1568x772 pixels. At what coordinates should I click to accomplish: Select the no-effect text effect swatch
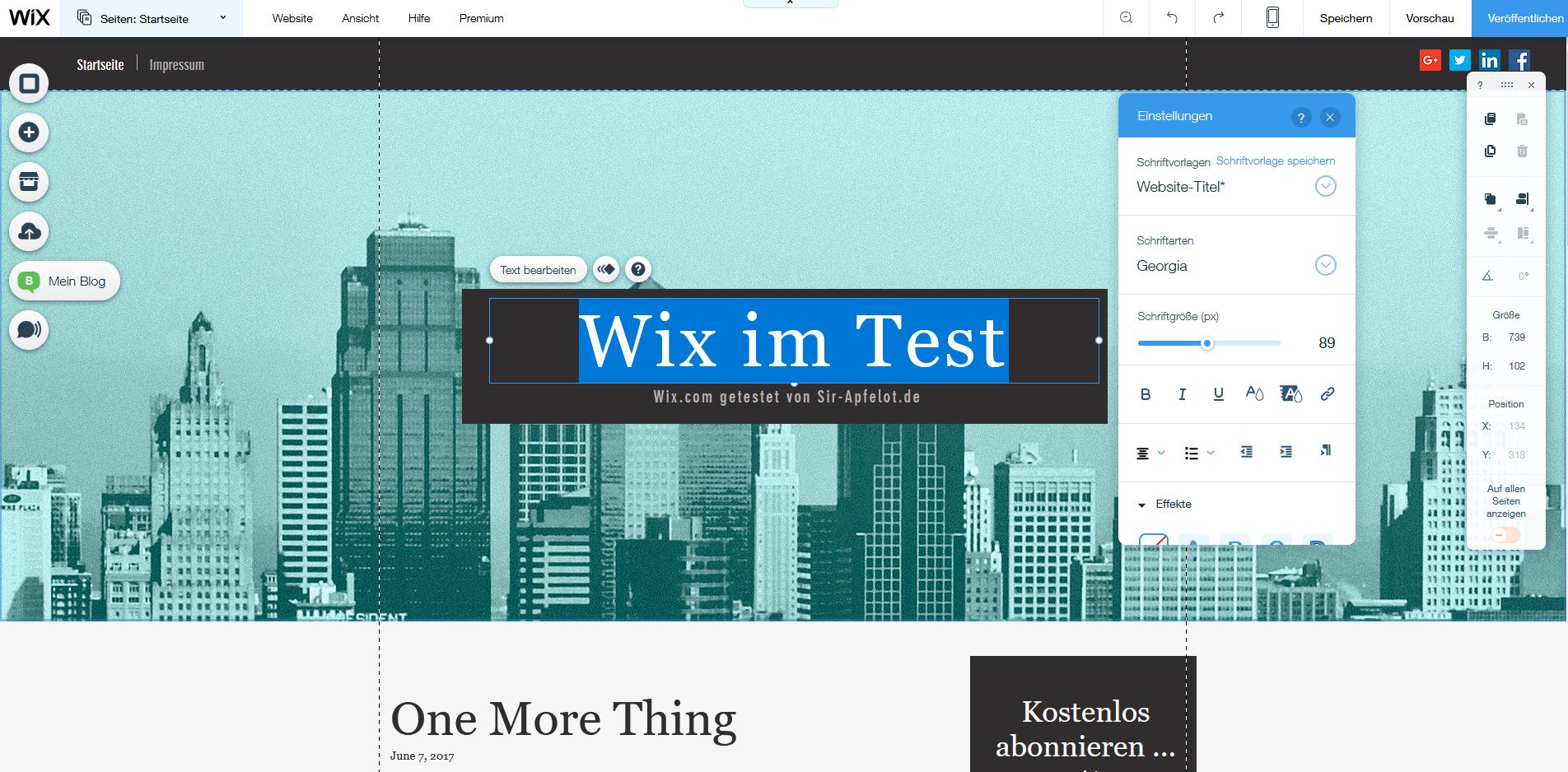coord(1154,540)
